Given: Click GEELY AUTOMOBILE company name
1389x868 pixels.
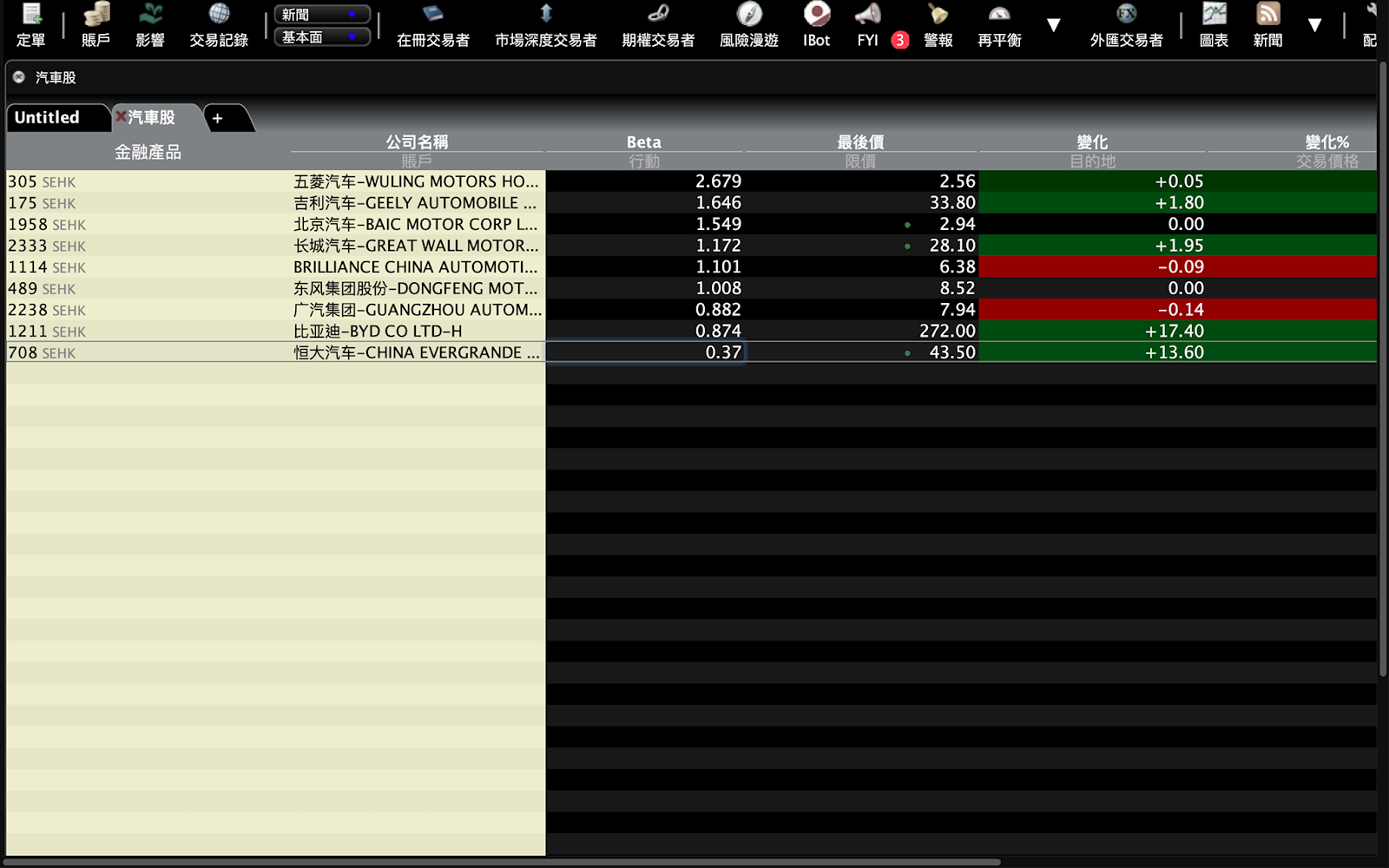Looking at the screenshot, I should click(417, 203).
